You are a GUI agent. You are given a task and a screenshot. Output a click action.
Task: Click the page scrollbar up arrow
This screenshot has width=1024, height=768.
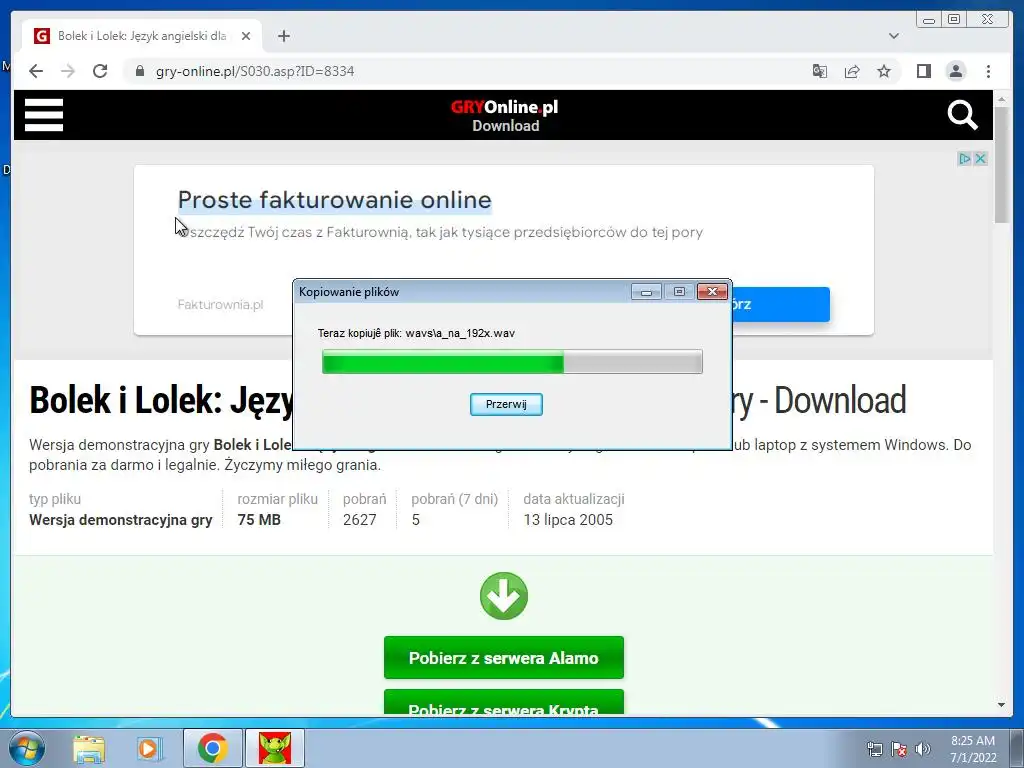click(x=1001, y=99)
